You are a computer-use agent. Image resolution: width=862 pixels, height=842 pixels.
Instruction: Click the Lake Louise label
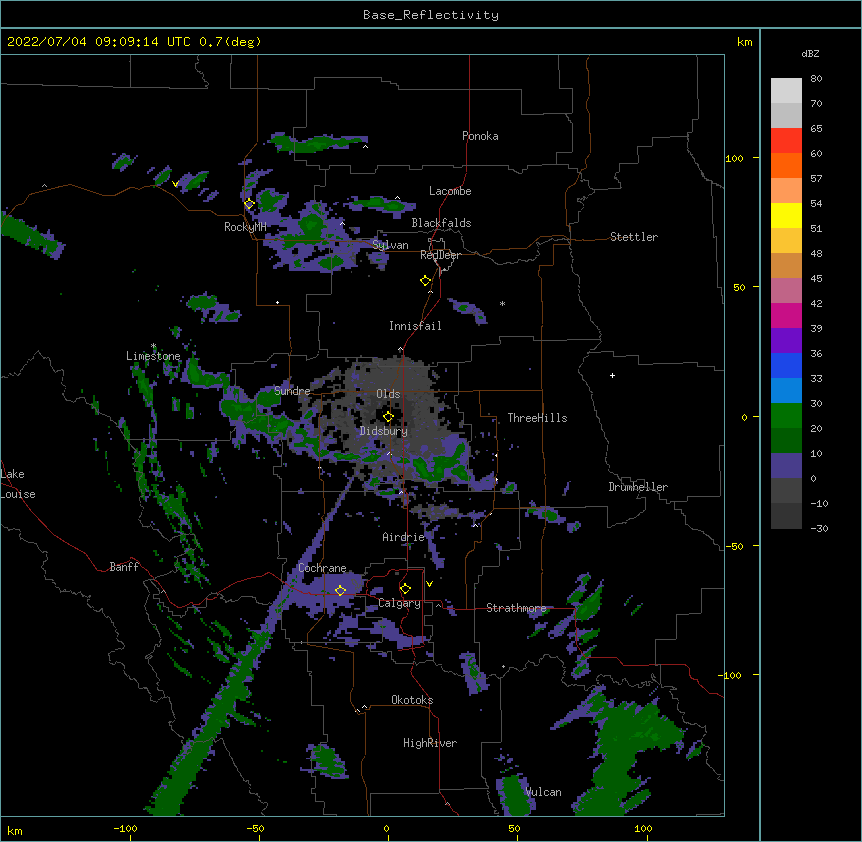click(x=18, y=484)
